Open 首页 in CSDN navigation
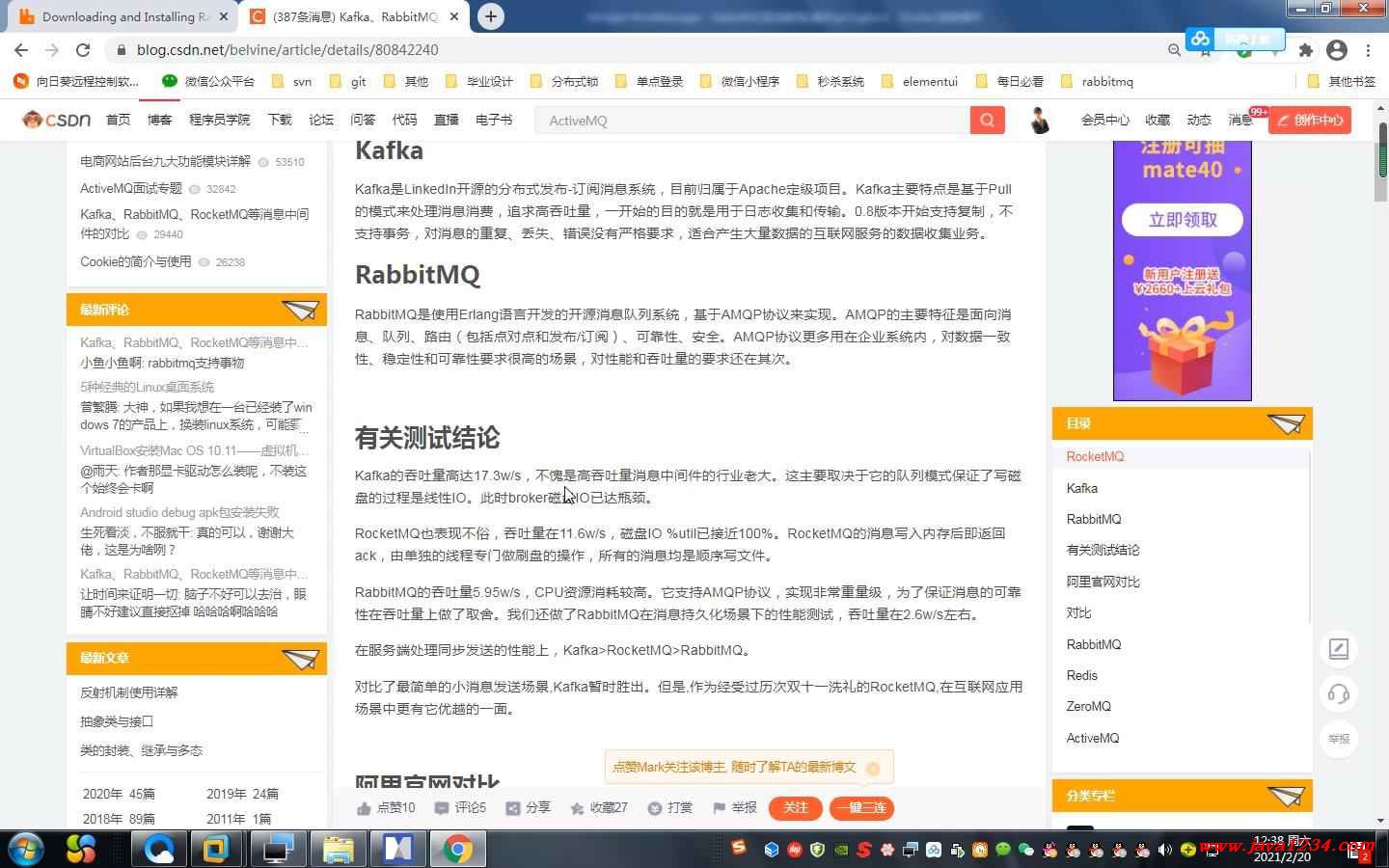1389x868 pixels. (118, 120)
